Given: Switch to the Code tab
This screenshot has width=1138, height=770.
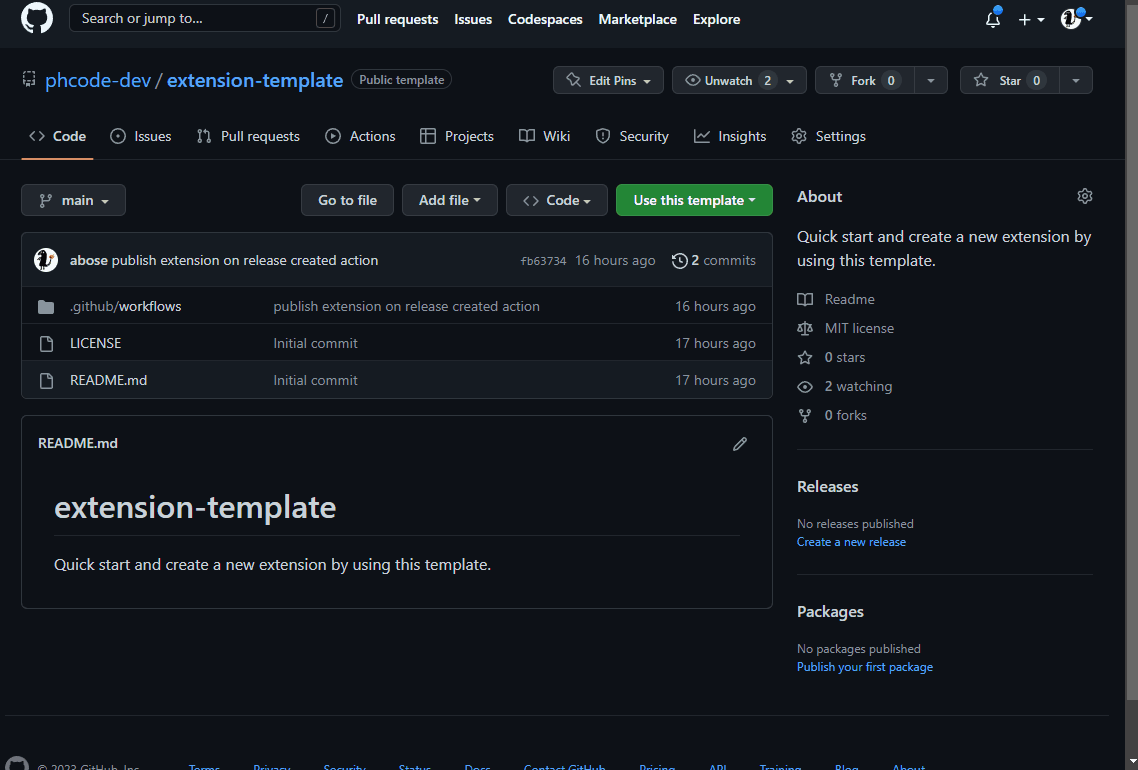Looking at the screenshot, I should coord(57,136).
